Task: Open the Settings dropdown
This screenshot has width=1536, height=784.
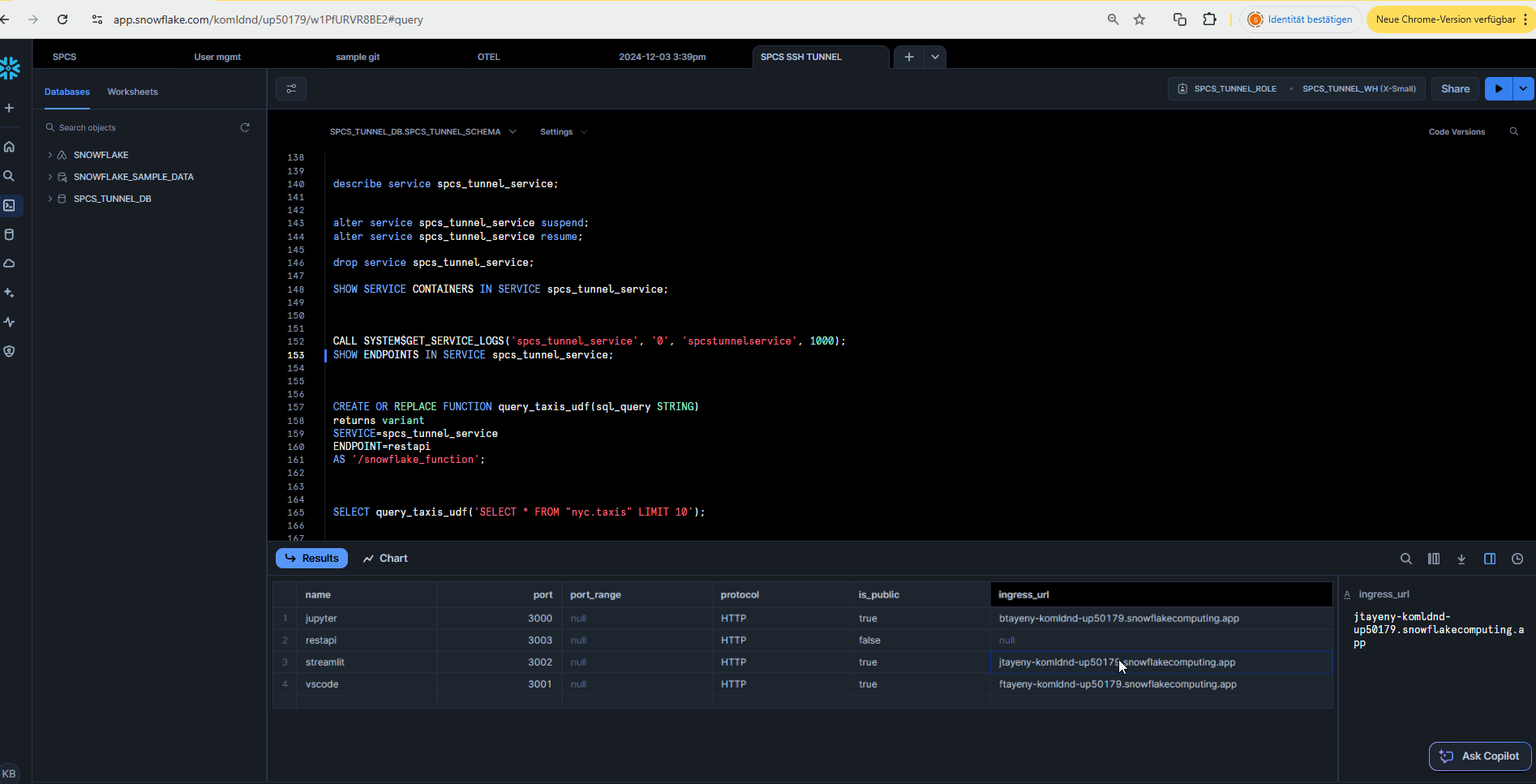Action: 563,132
